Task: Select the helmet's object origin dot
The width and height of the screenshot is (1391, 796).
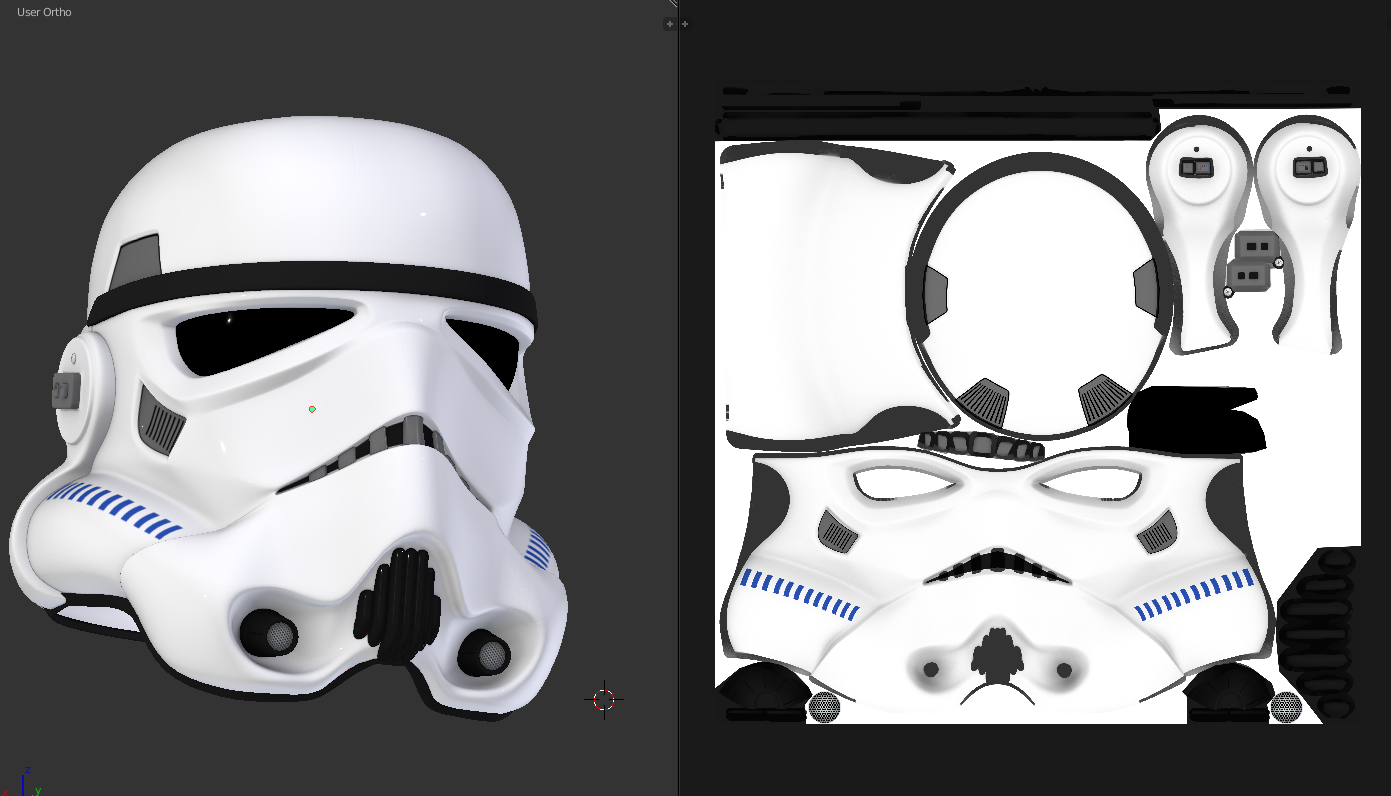Action: [x=312, y=409]
